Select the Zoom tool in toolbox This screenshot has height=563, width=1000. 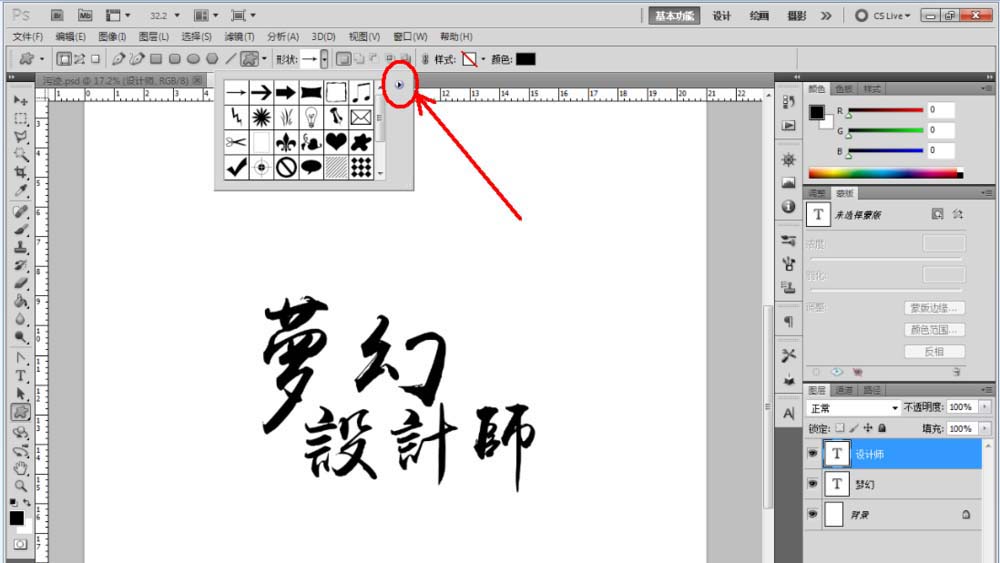[20, 486]
